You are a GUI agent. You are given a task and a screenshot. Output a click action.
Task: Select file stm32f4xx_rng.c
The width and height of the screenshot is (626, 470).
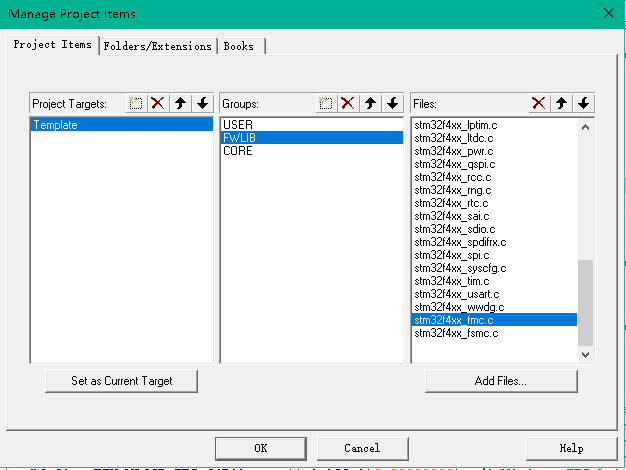[x=494, y=190]
